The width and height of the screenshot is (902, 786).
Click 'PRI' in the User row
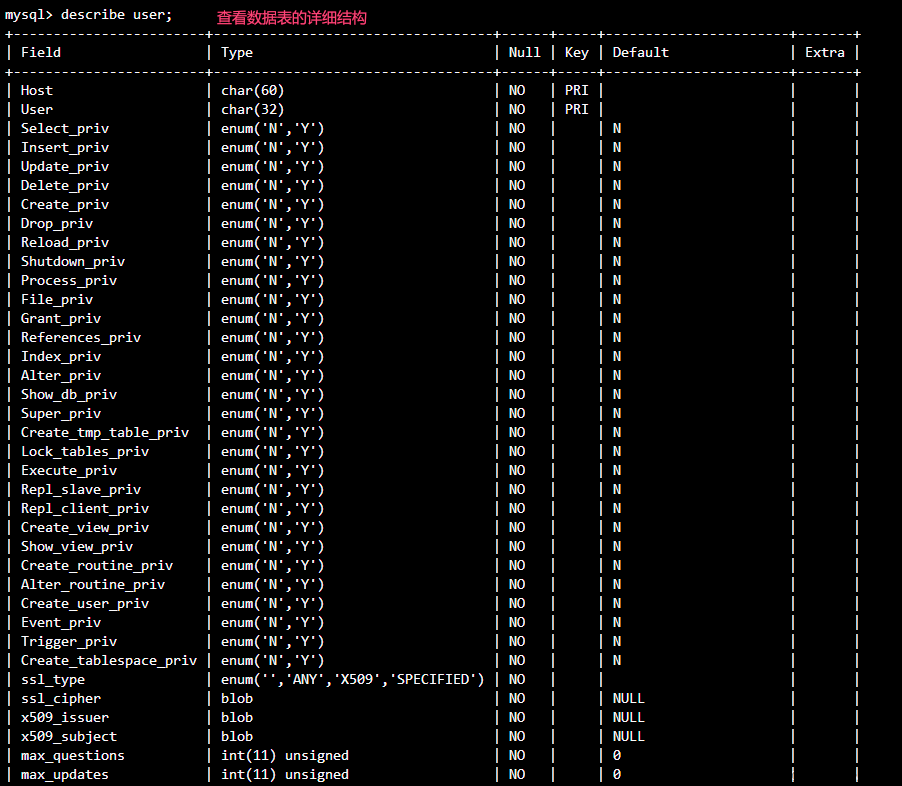click(x=576, y=109)
